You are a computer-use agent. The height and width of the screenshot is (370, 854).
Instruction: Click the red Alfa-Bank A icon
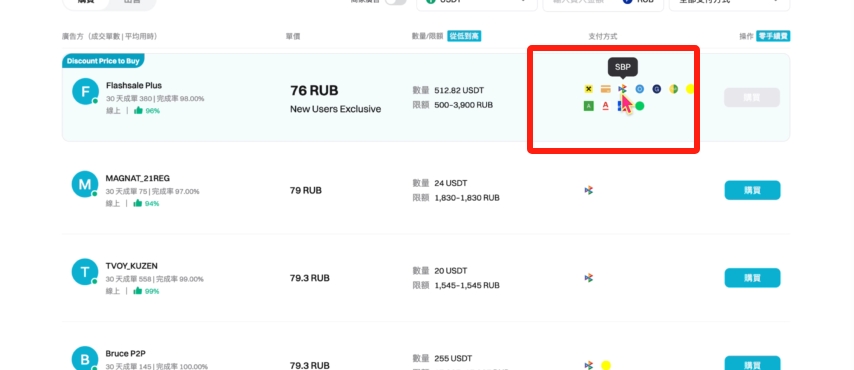tap(605, 106)
